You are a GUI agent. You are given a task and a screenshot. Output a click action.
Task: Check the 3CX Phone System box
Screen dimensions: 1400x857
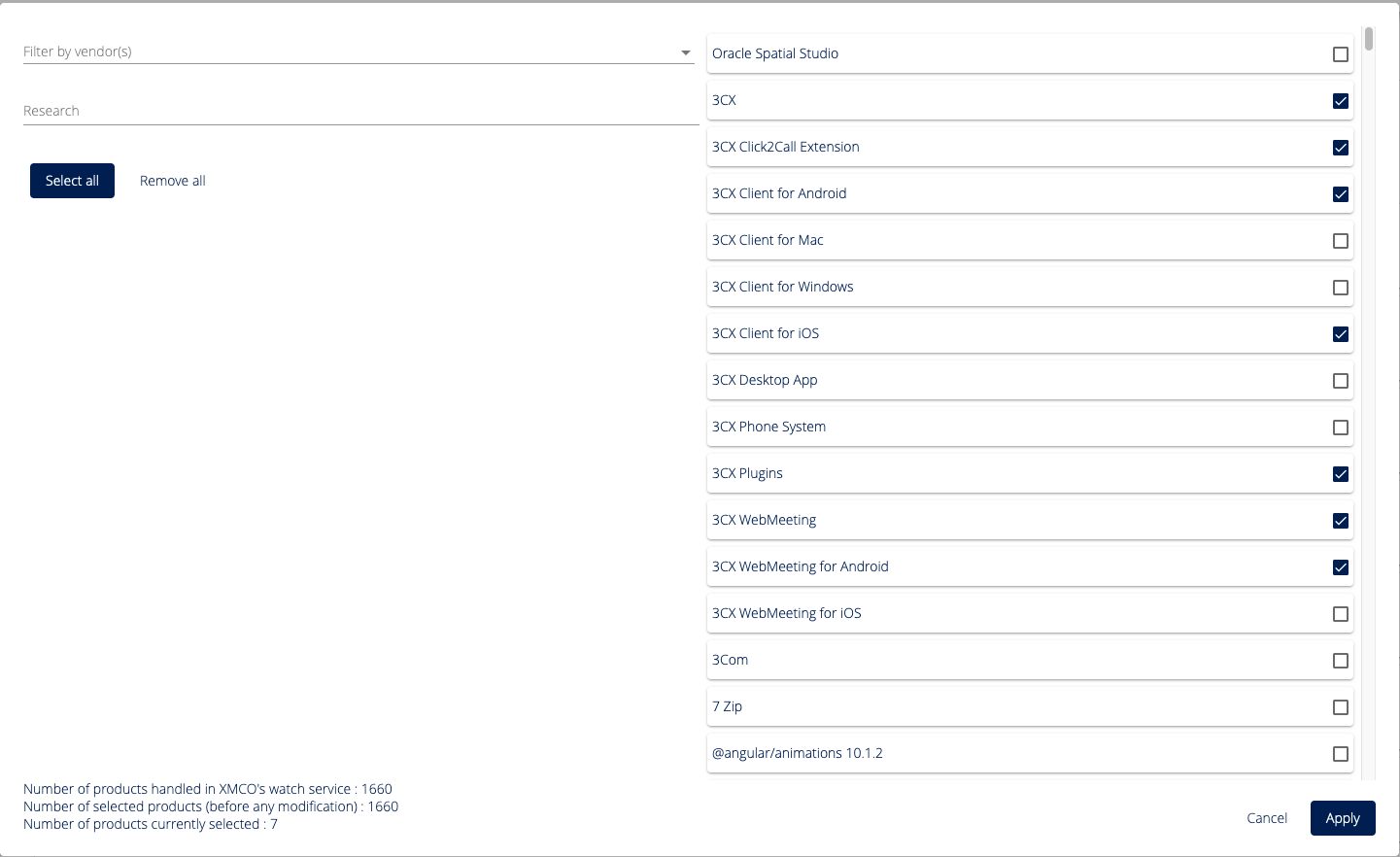point(1341,428)
